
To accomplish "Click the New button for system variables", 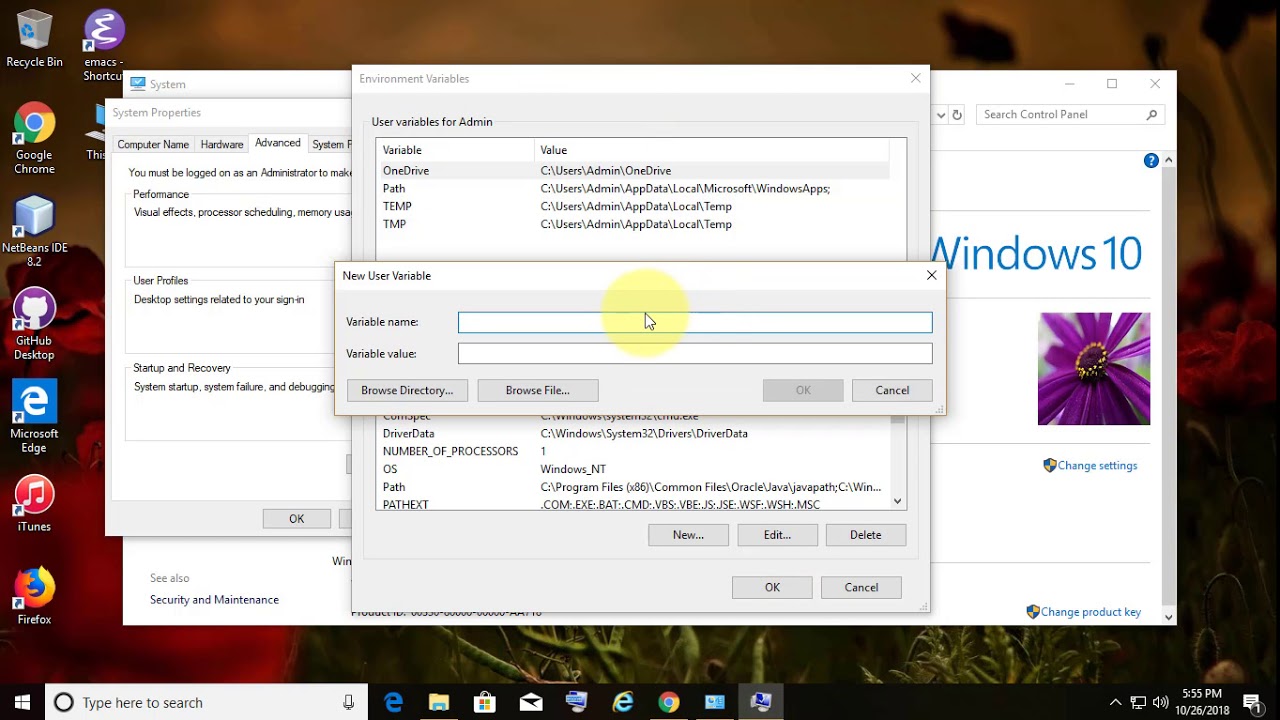I will (688, 535).
